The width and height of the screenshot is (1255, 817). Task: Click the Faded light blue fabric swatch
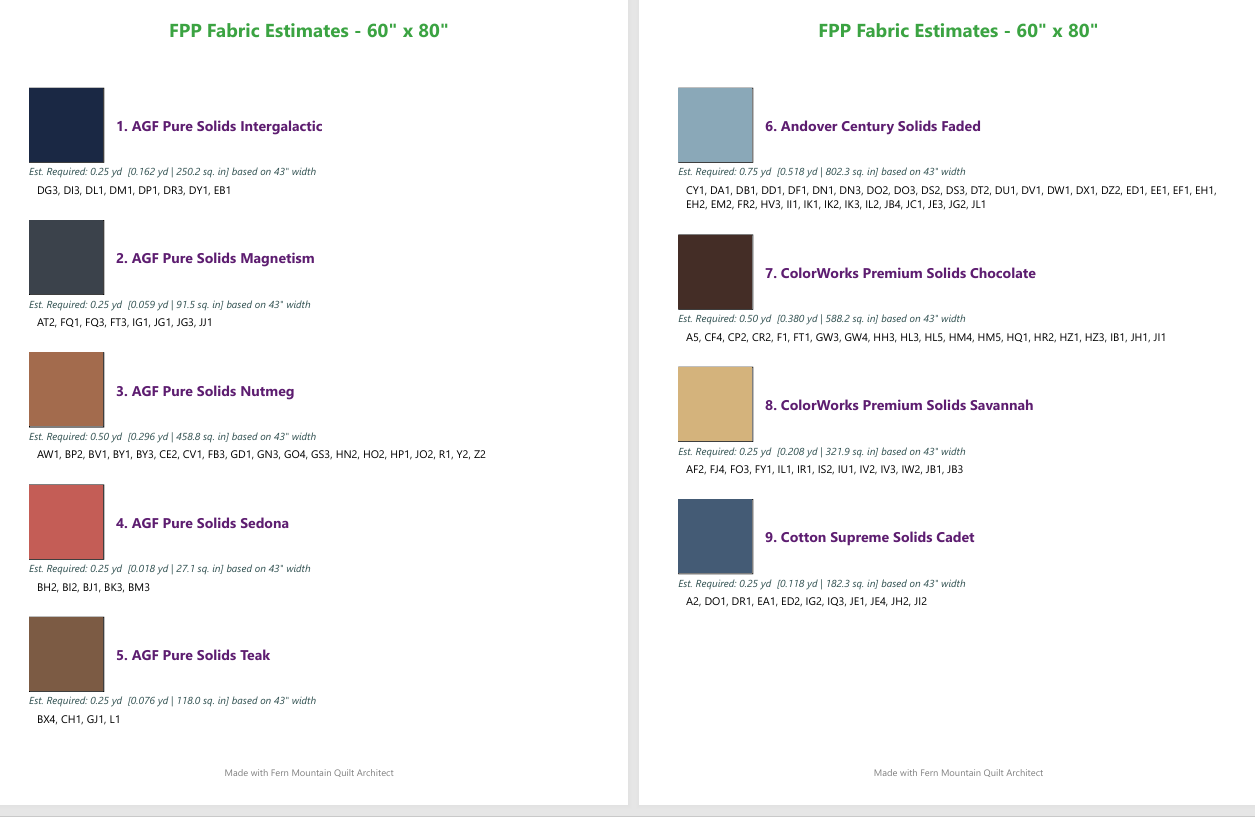tap(715, 125)
